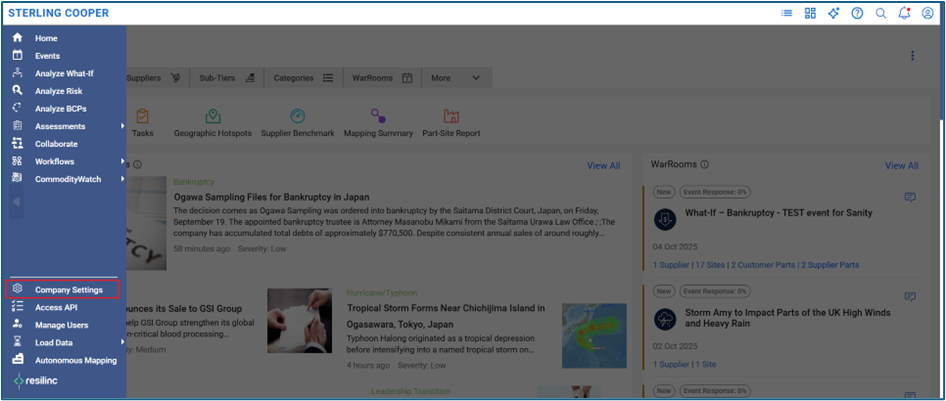This screenshot has height=401, width=946.
Task: Expand the Workflows submenu arrow
Action: click(x=122, y=161)
